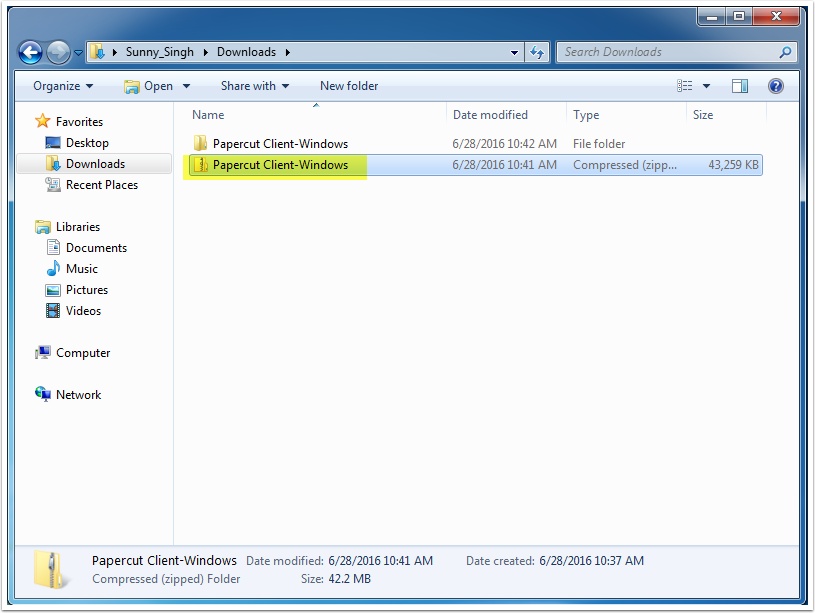Click the Network globe icon
The height and width of the screenshot is (613, 815).
pos(43,394)
